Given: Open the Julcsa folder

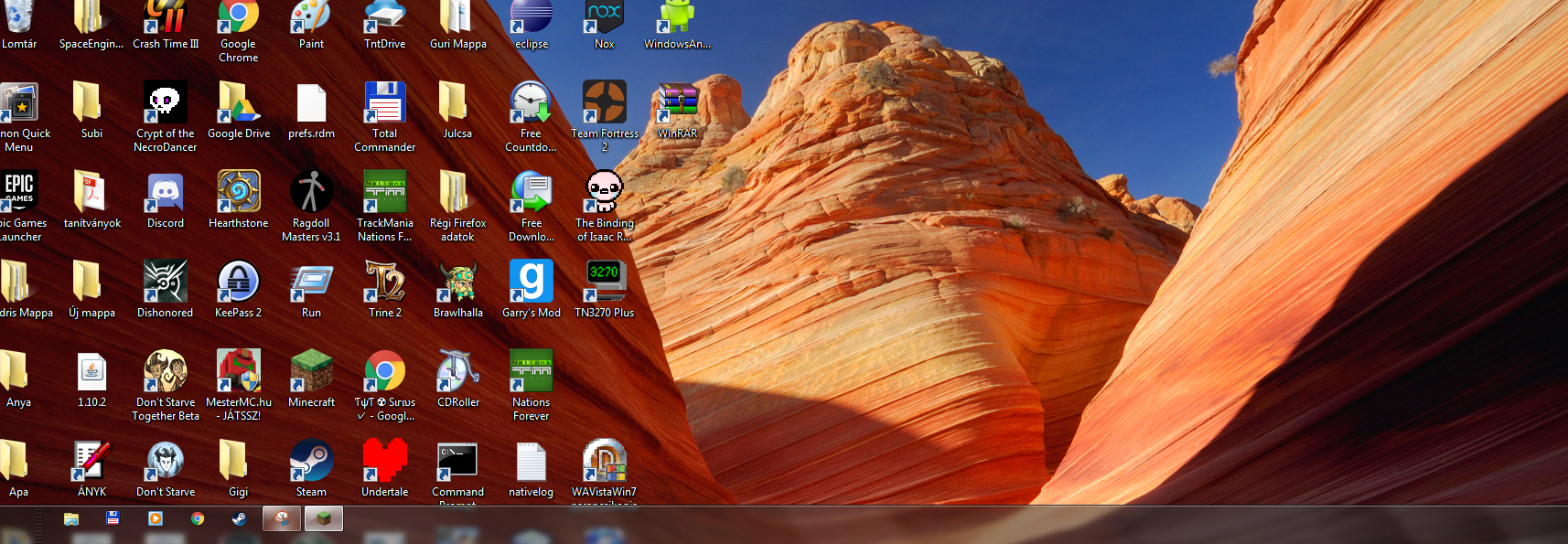Looking at the screenshot, I should [458, 103].
